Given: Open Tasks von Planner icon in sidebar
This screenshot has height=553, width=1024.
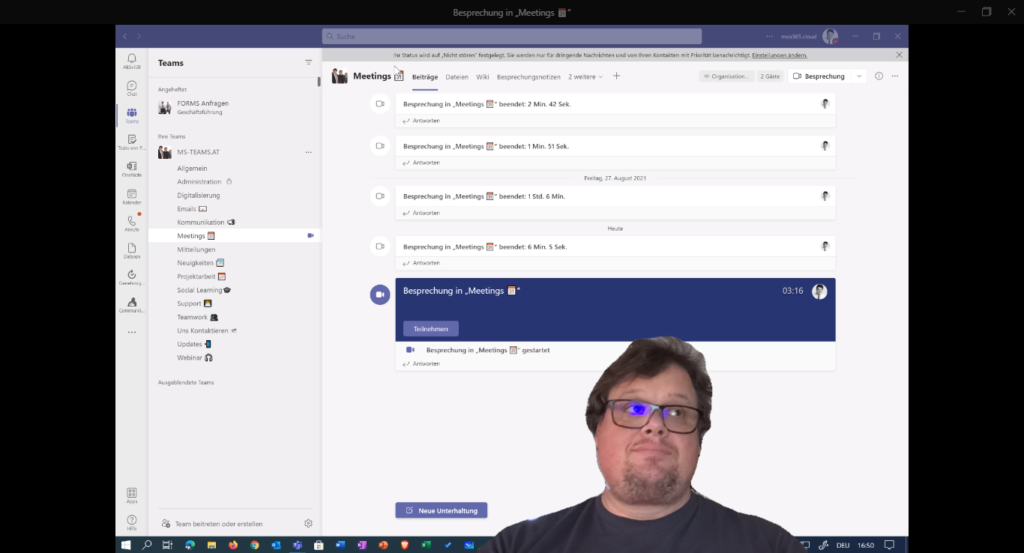Looking at the screenshot, I should [132, 142].
